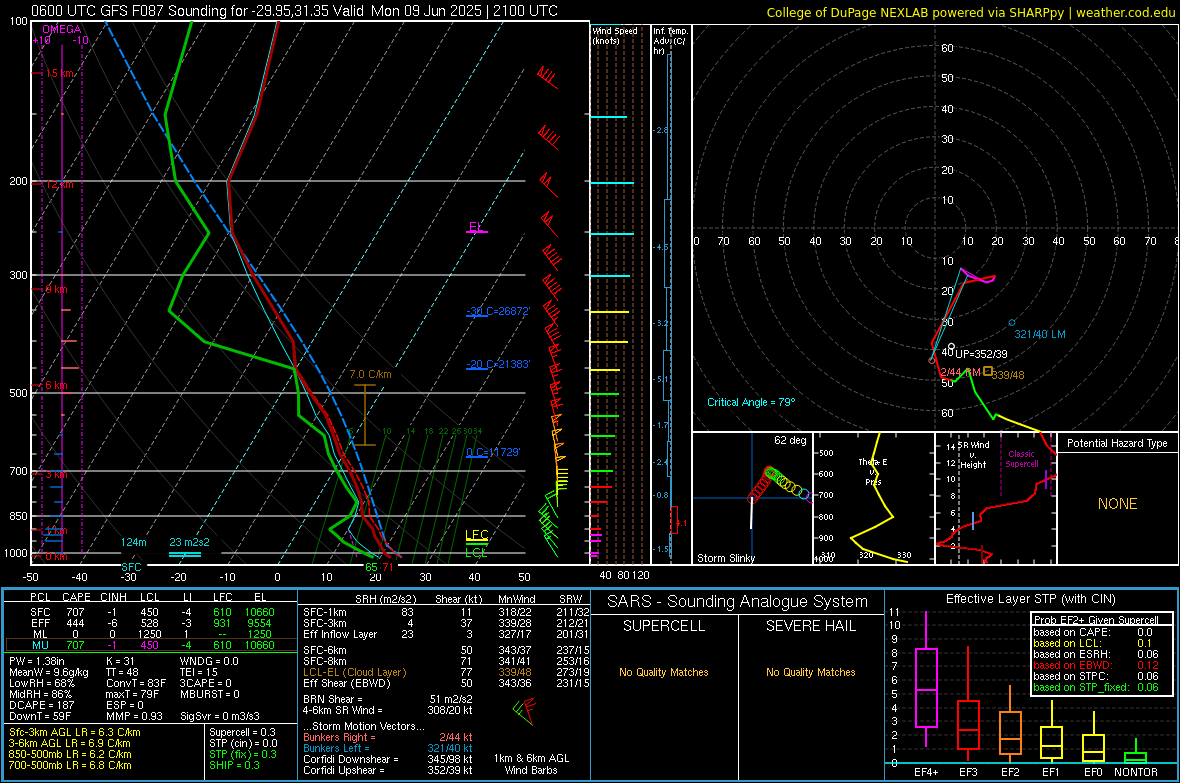Click the blue Bunkers Left = 321/40 kt line
This screenshot has height=783, width=1180.
pyautogui.click(x=388, y=748)
